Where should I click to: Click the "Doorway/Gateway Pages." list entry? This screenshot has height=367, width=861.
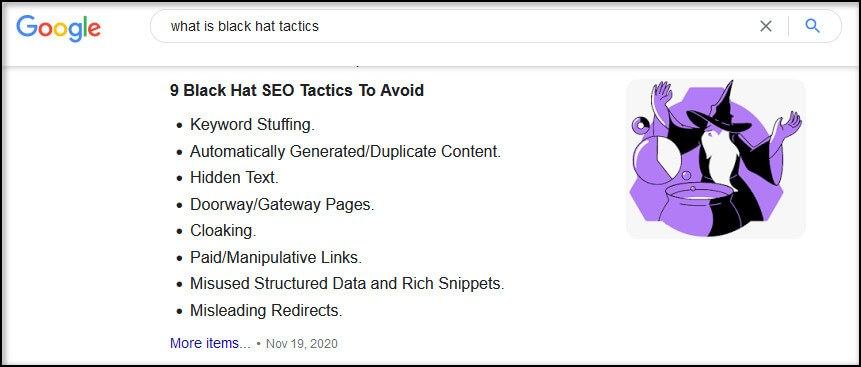tap(282, 205)
